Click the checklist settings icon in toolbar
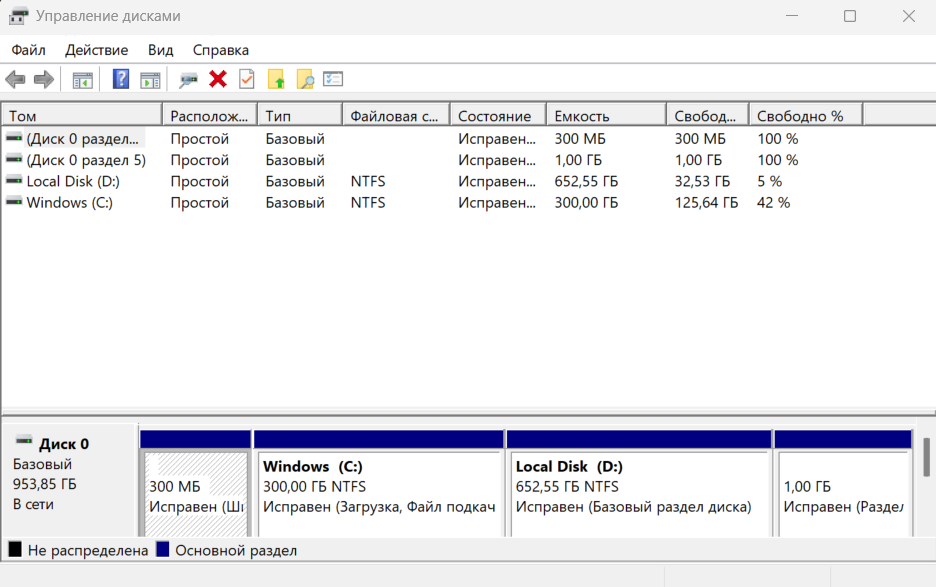The width and height of the screenshot is (936, 587). click(333, 80)
